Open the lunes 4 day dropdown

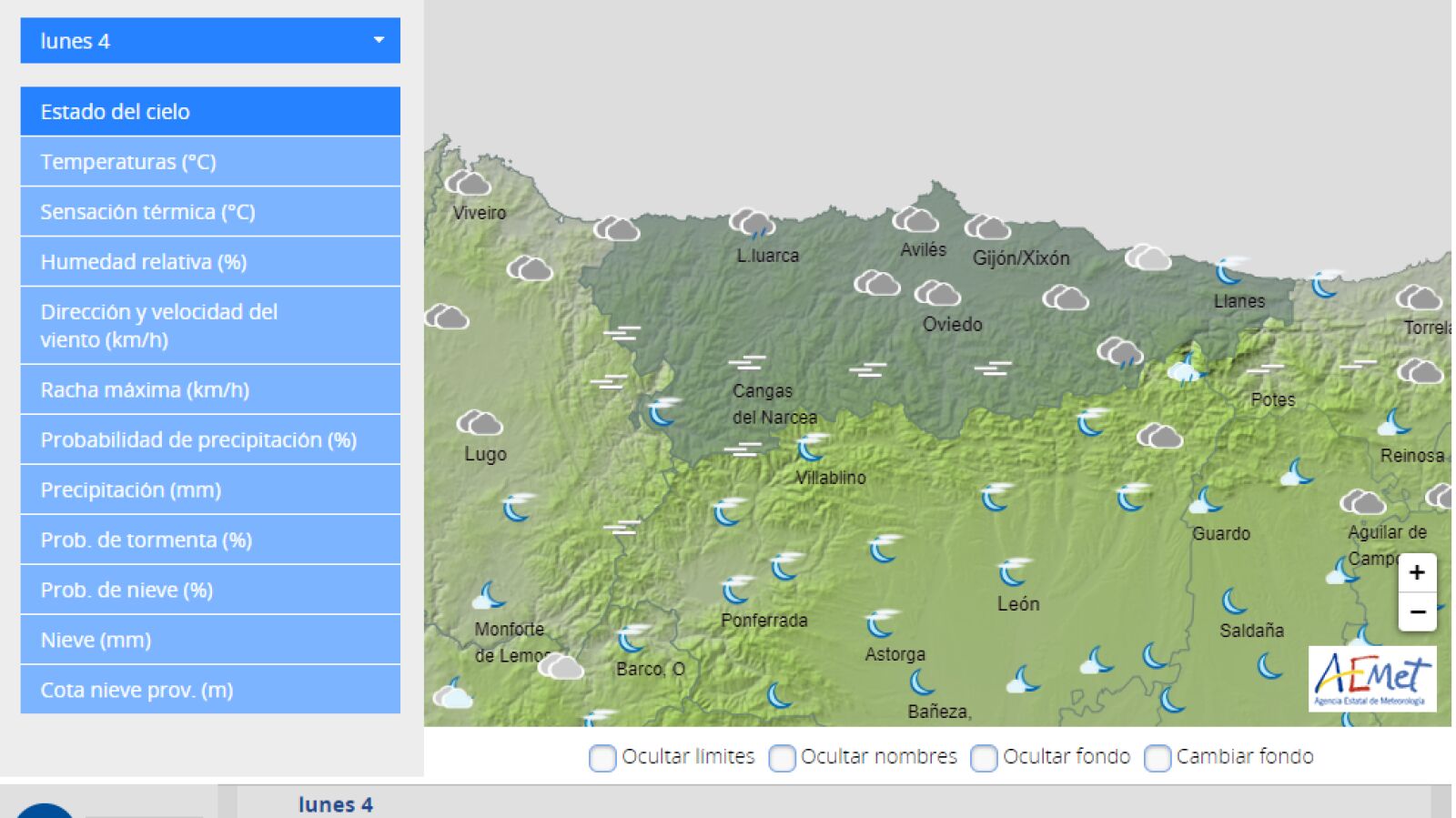click(210, 41)
